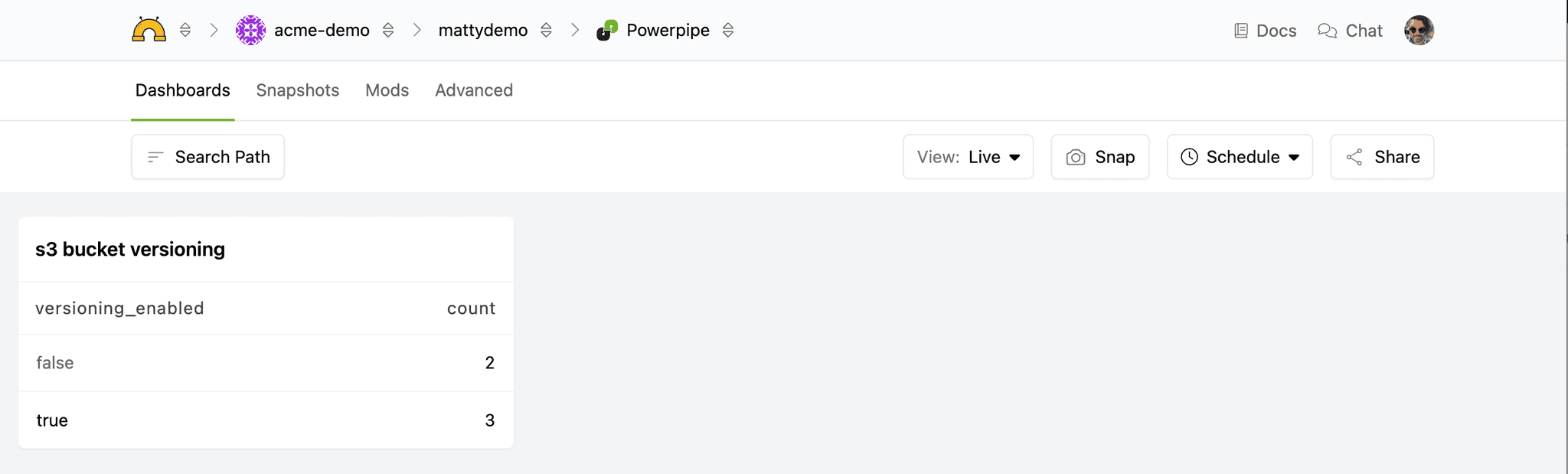
Task: Open Docs via the book icon
Action: pos(1241,31)
